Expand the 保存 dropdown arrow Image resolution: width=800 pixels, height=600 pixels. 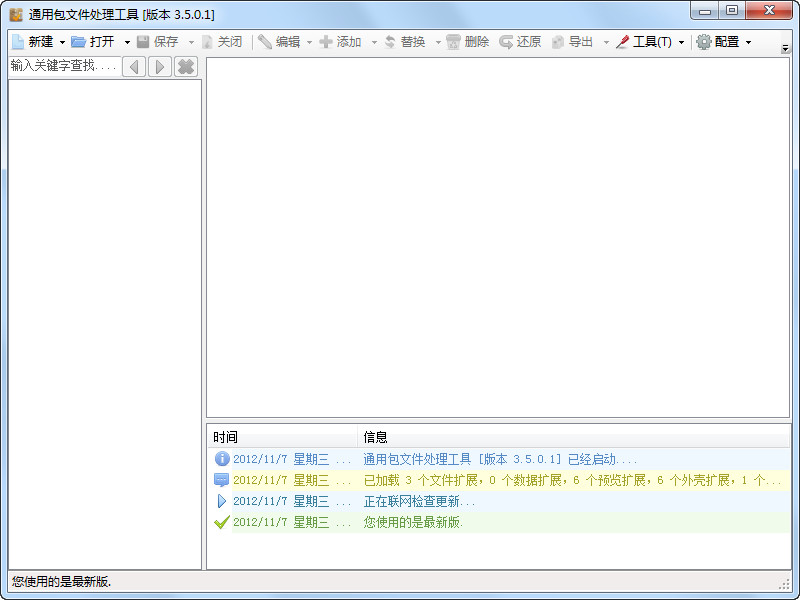tap(191, 42)
